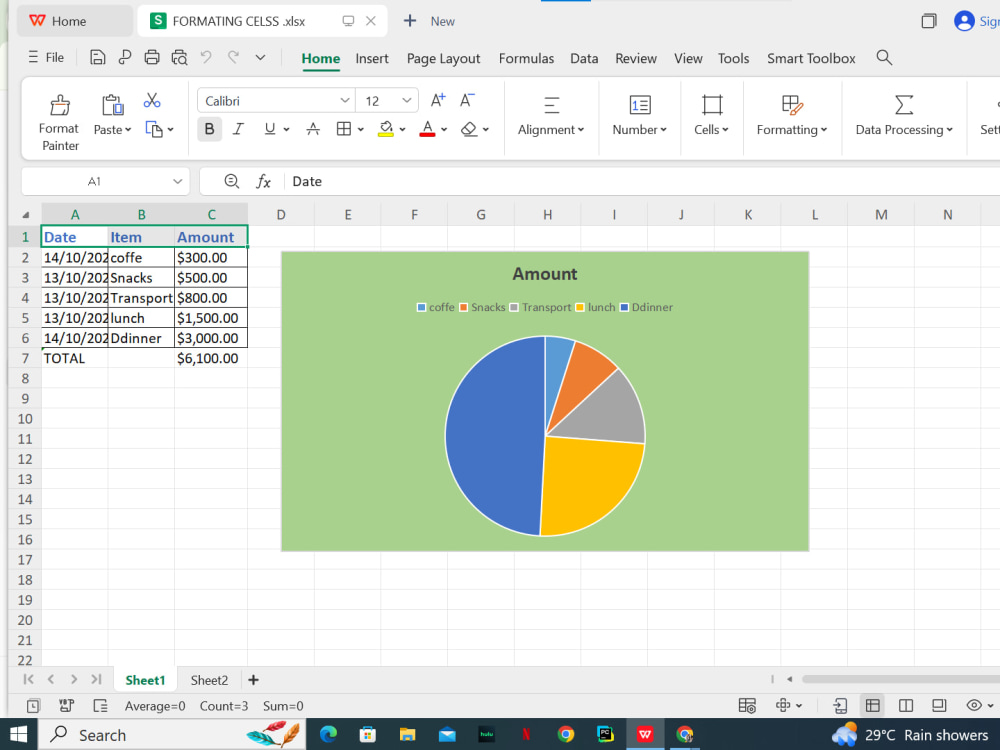Click the Redo arrow

tap(233, 57)
